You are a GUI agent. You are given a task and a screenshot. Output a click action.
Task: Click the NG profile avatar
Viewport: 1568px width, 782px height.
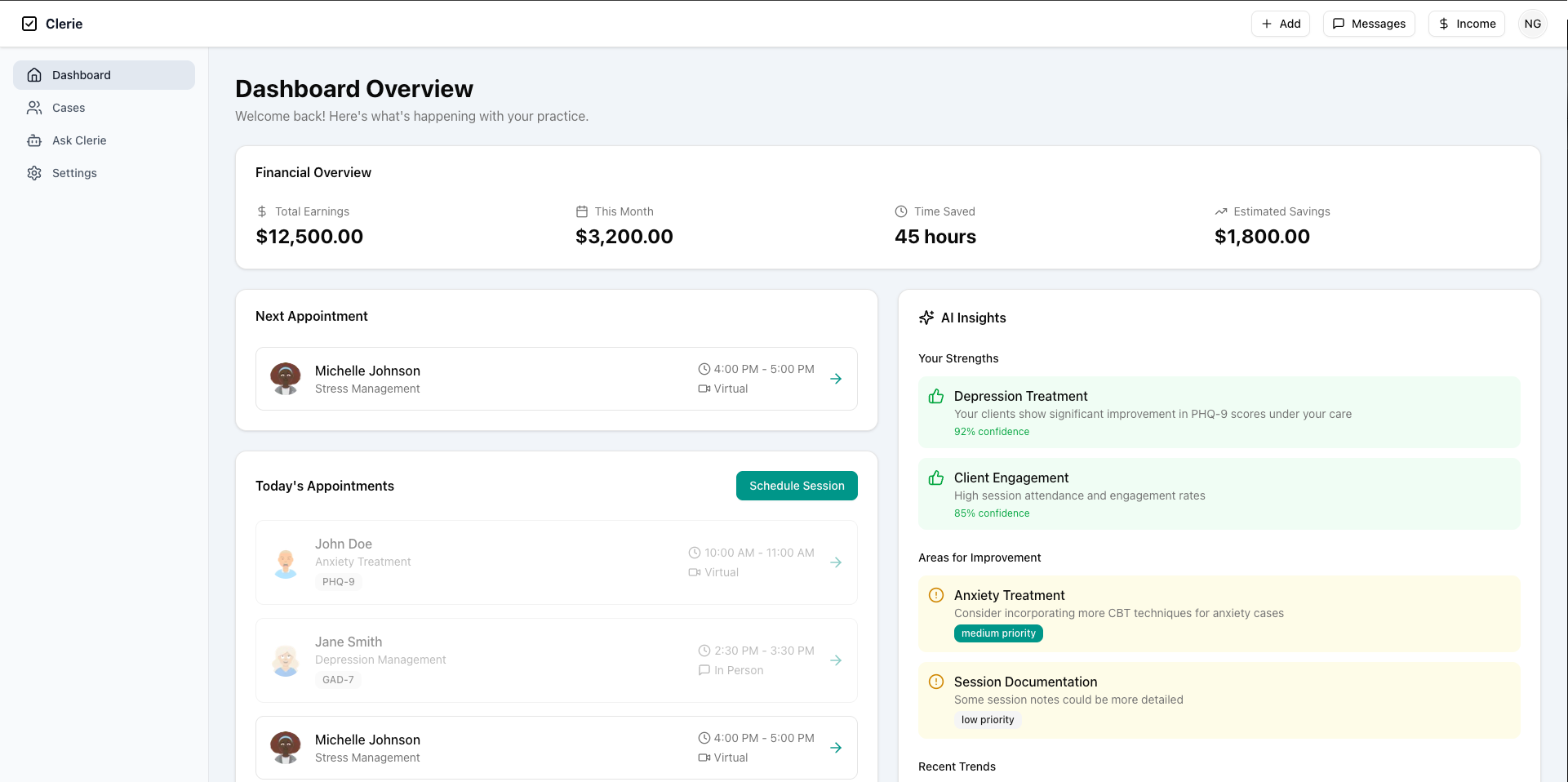1533,23
